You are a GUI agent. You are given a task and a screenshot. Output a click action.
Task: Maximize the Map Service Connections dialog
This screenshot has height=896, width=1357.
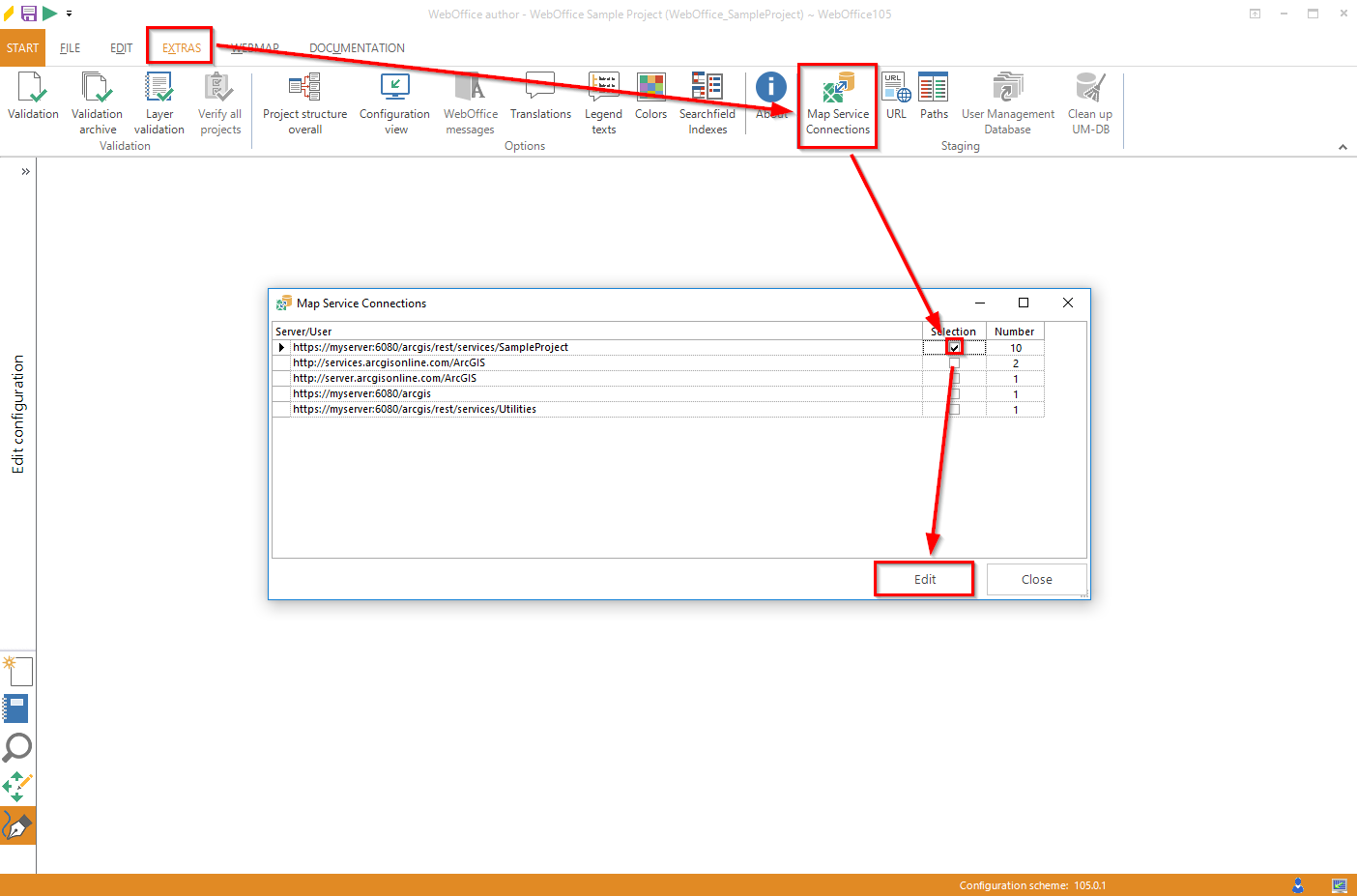pyautogui.click(x=1024, y=303)
